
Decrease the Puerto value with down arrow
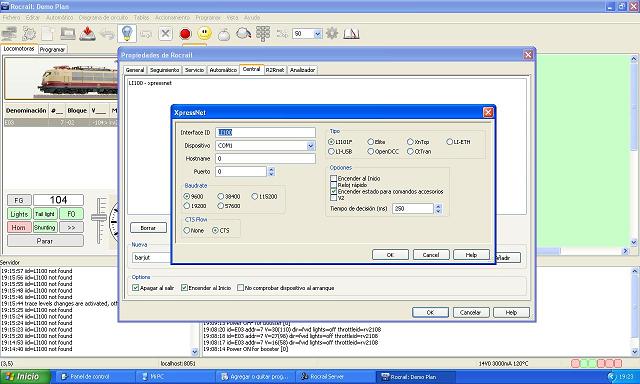(x=271, y=174)
